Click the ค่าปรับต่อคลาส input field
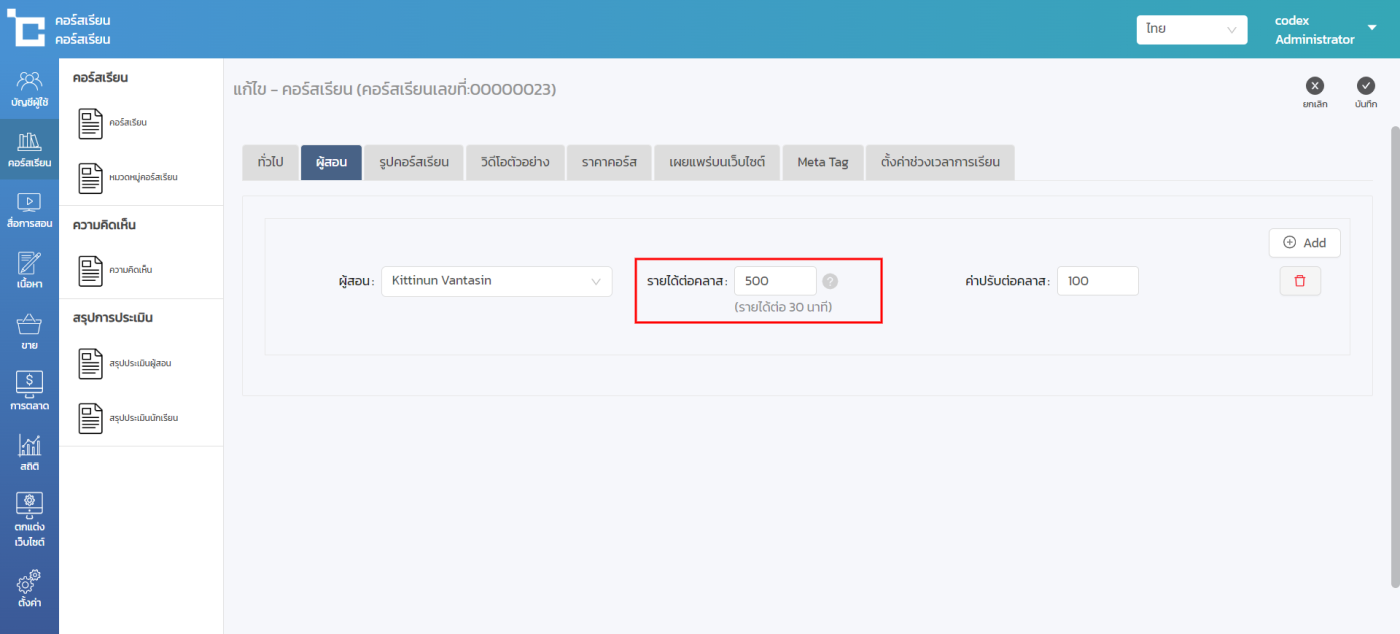Screen dimensions: 1400x634 tap(1097, 281)
